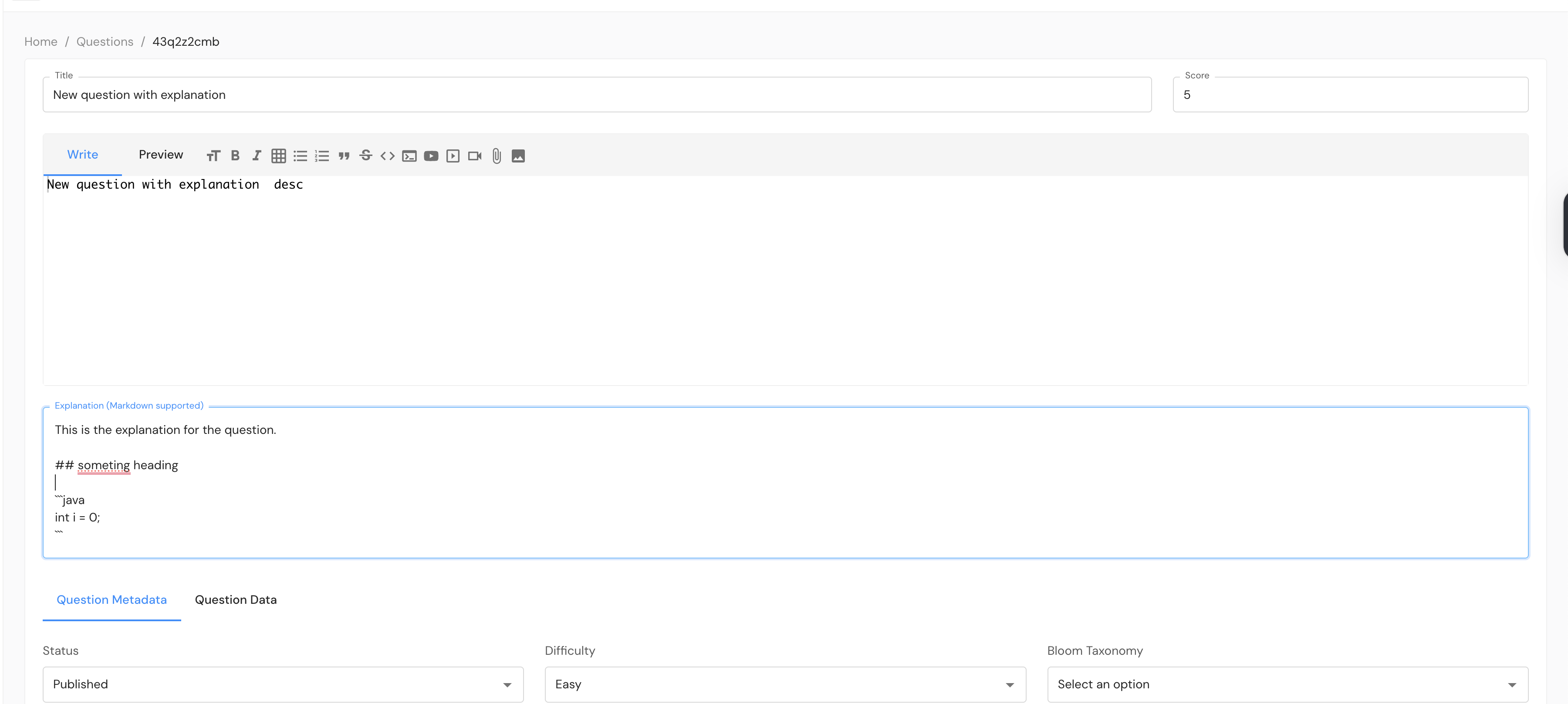Image resolution: width=1568 pixels, height=704 pixels.
Task: Click the 'This is the explanation' line
Action: (166, 430)
